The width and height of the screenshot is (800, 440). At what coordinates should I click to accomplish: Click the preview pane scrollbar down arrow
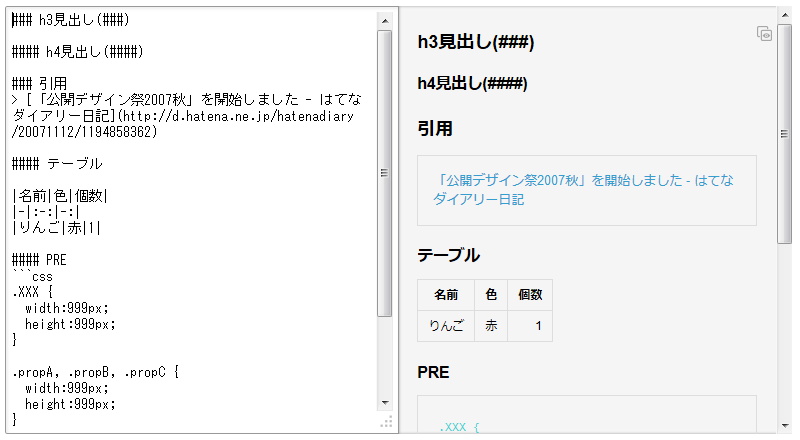click(x=785, y=425)
